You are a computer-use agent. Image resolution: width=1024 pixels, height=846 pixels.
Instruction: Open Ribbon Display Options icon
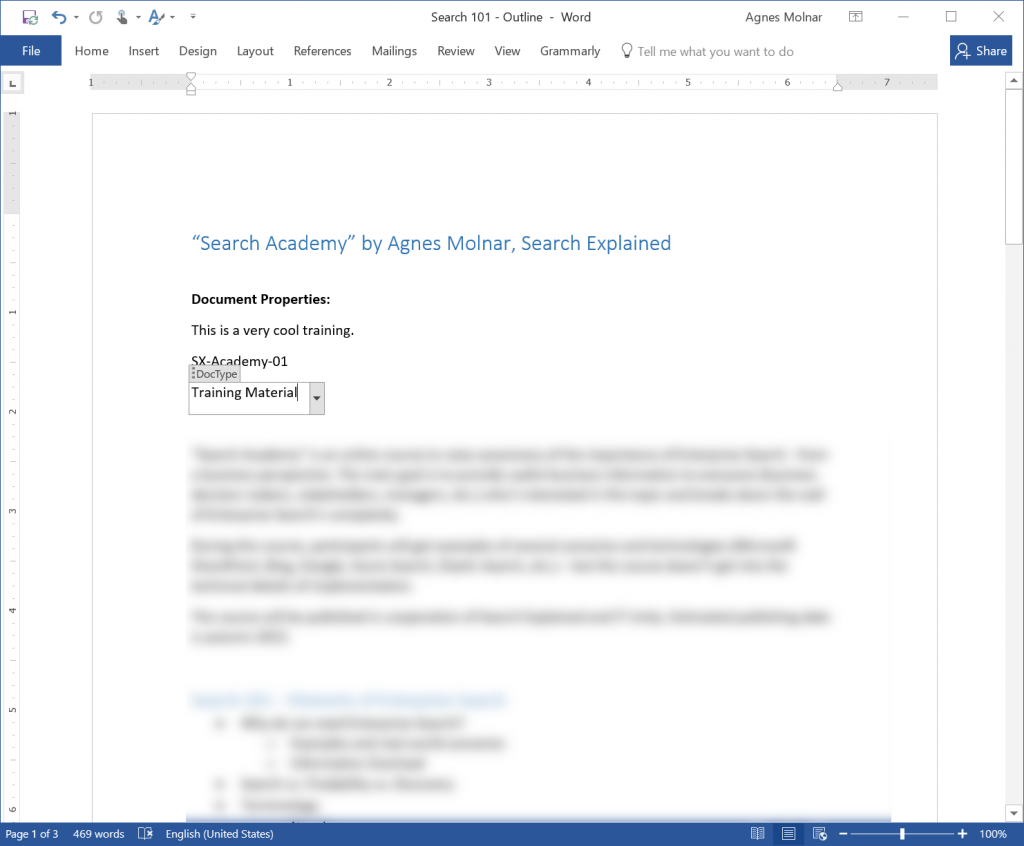pyautogui.click(x=856, y=17)
